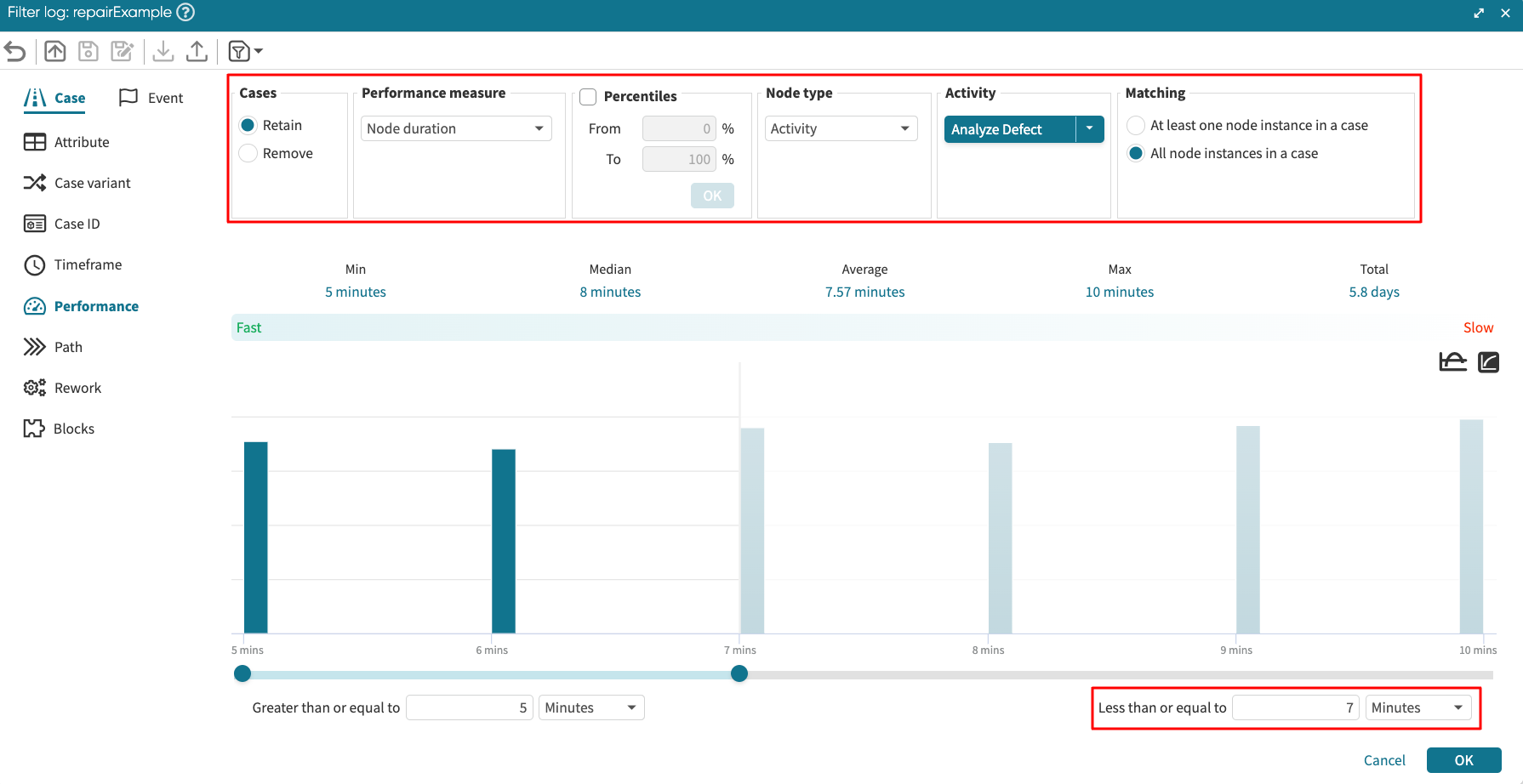Click the right slider handle at 7 mins

(739, 674)
